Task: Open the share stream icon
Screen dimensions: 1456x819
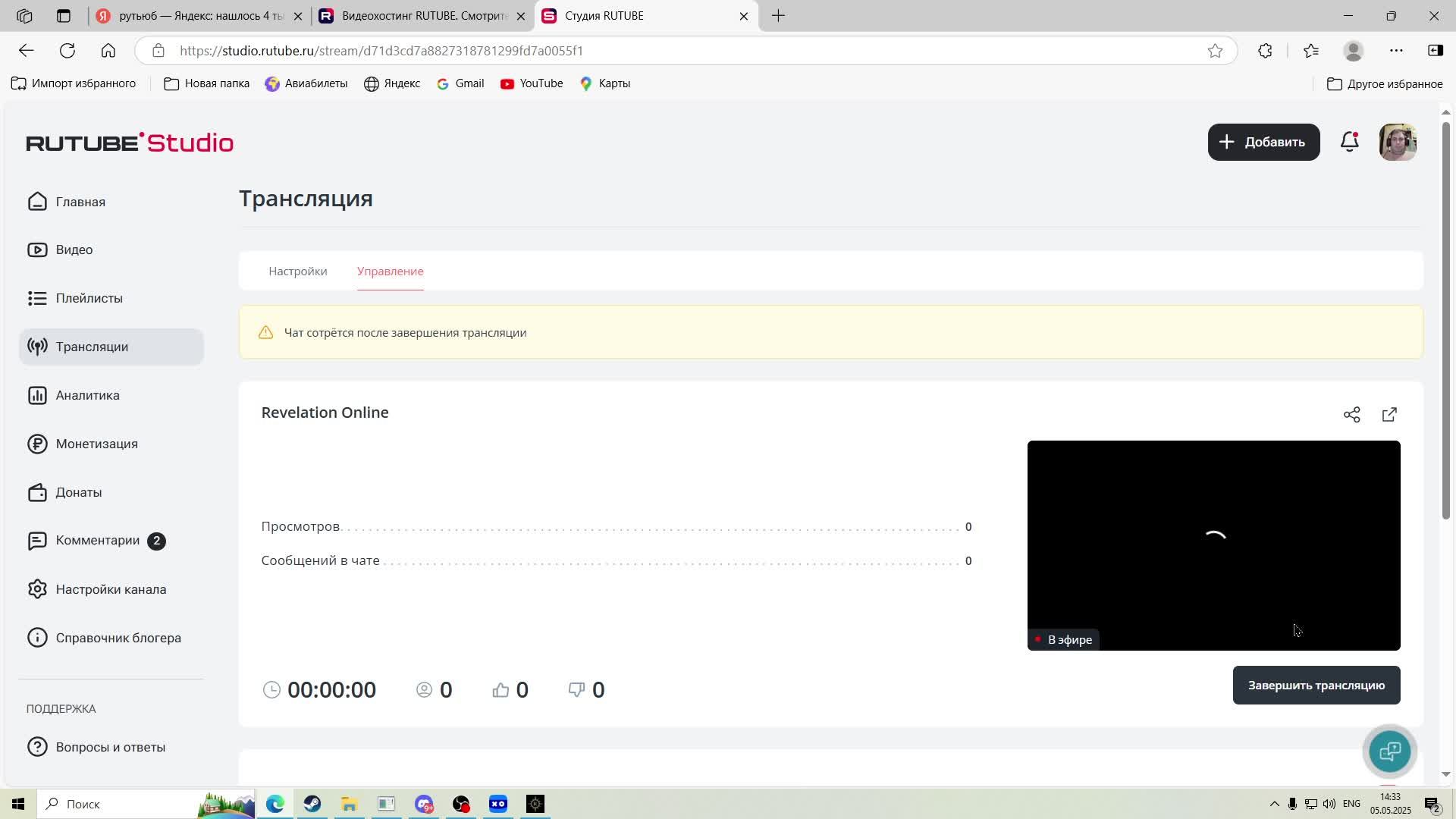Action: click(1351, 415)
